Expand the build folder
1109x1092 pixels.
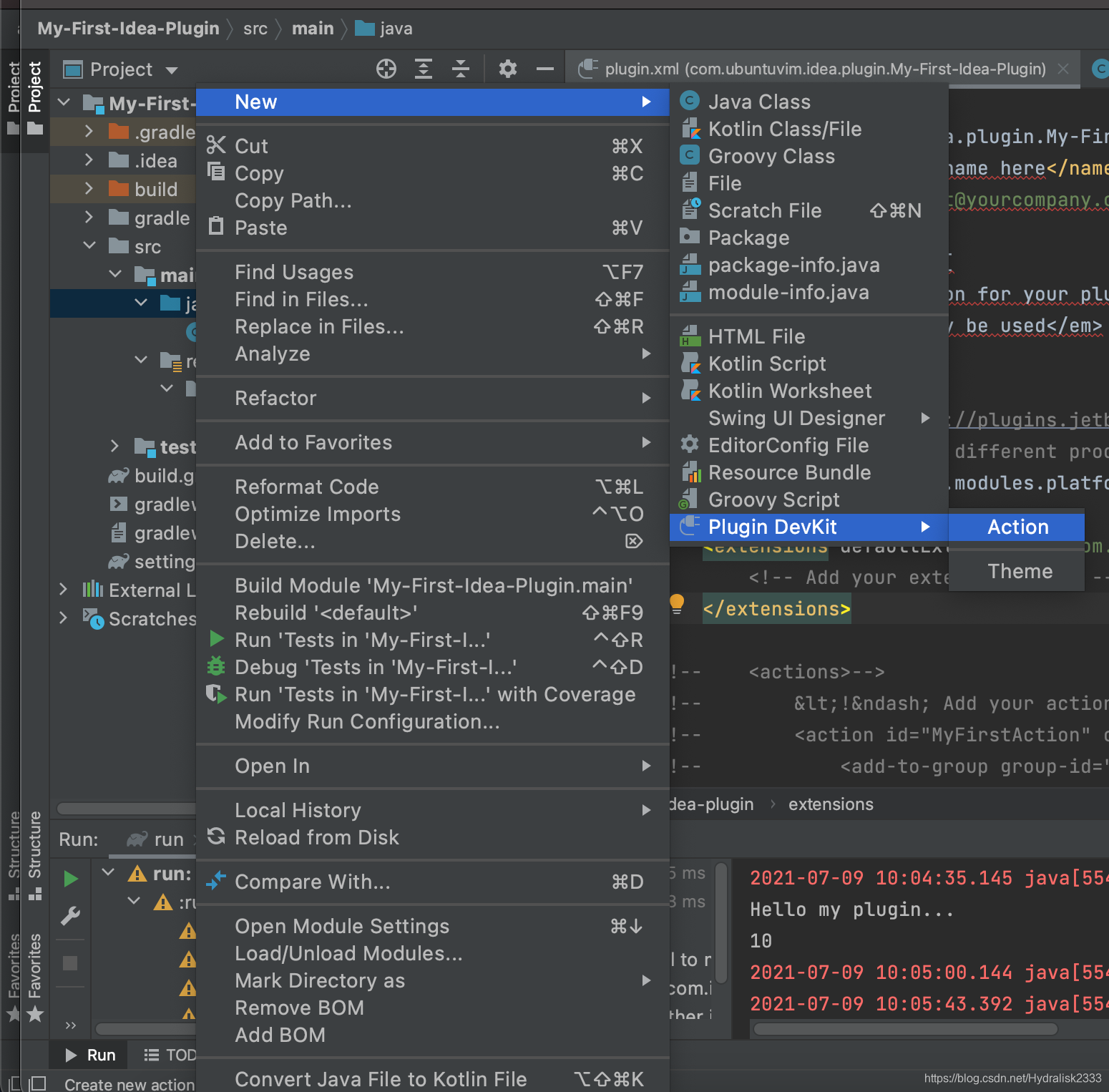[89, 188]
